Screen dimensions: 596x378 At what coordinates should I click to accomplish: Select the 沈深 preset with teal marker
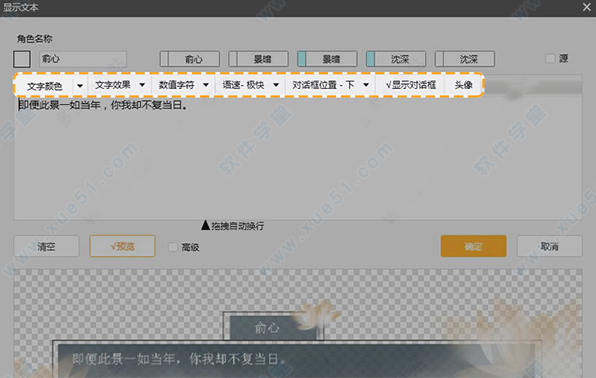(x=396, y=59)
